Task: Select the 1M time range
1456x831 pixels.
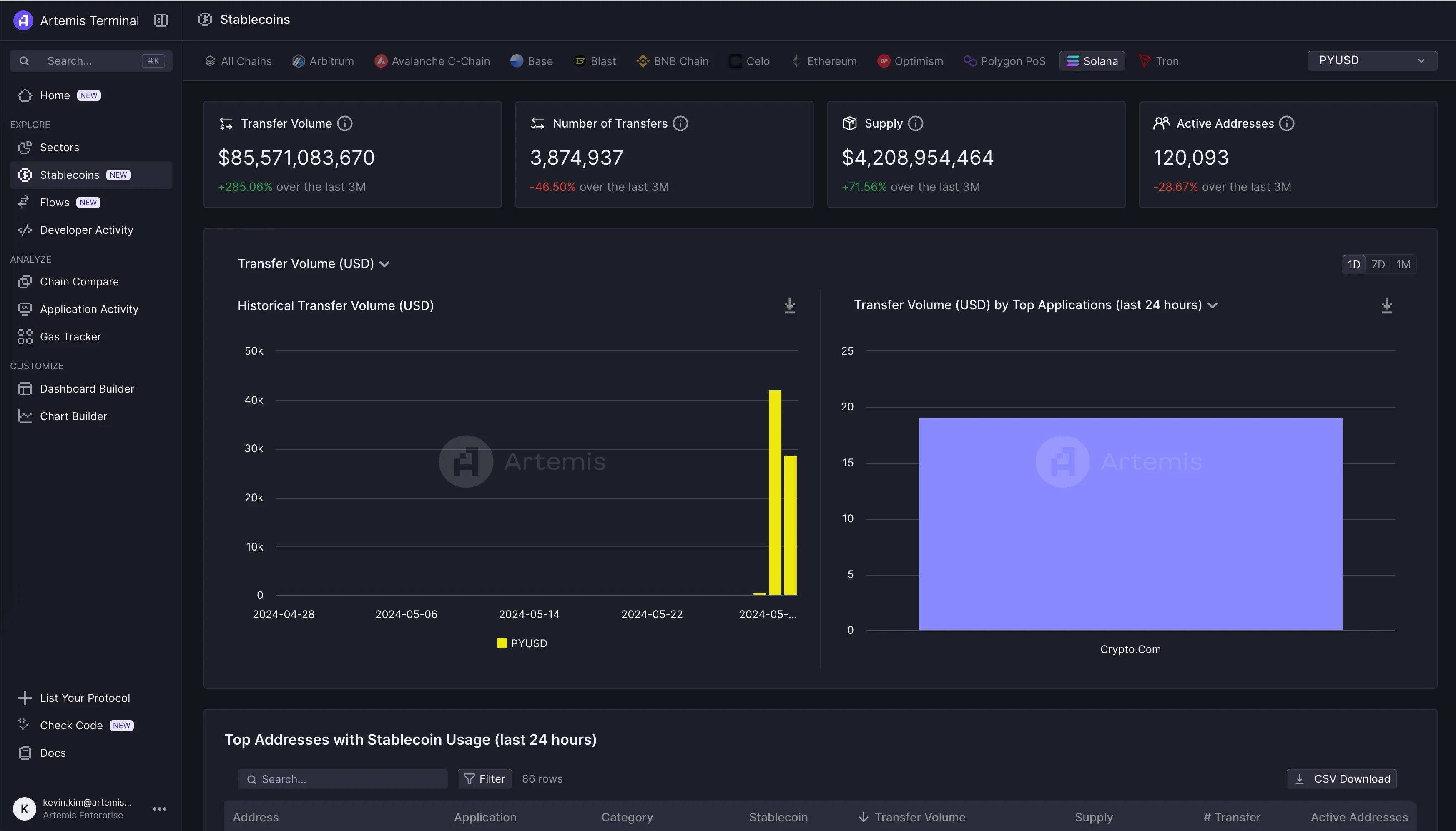Action: pyautogui.click(x=1403, y=264)
